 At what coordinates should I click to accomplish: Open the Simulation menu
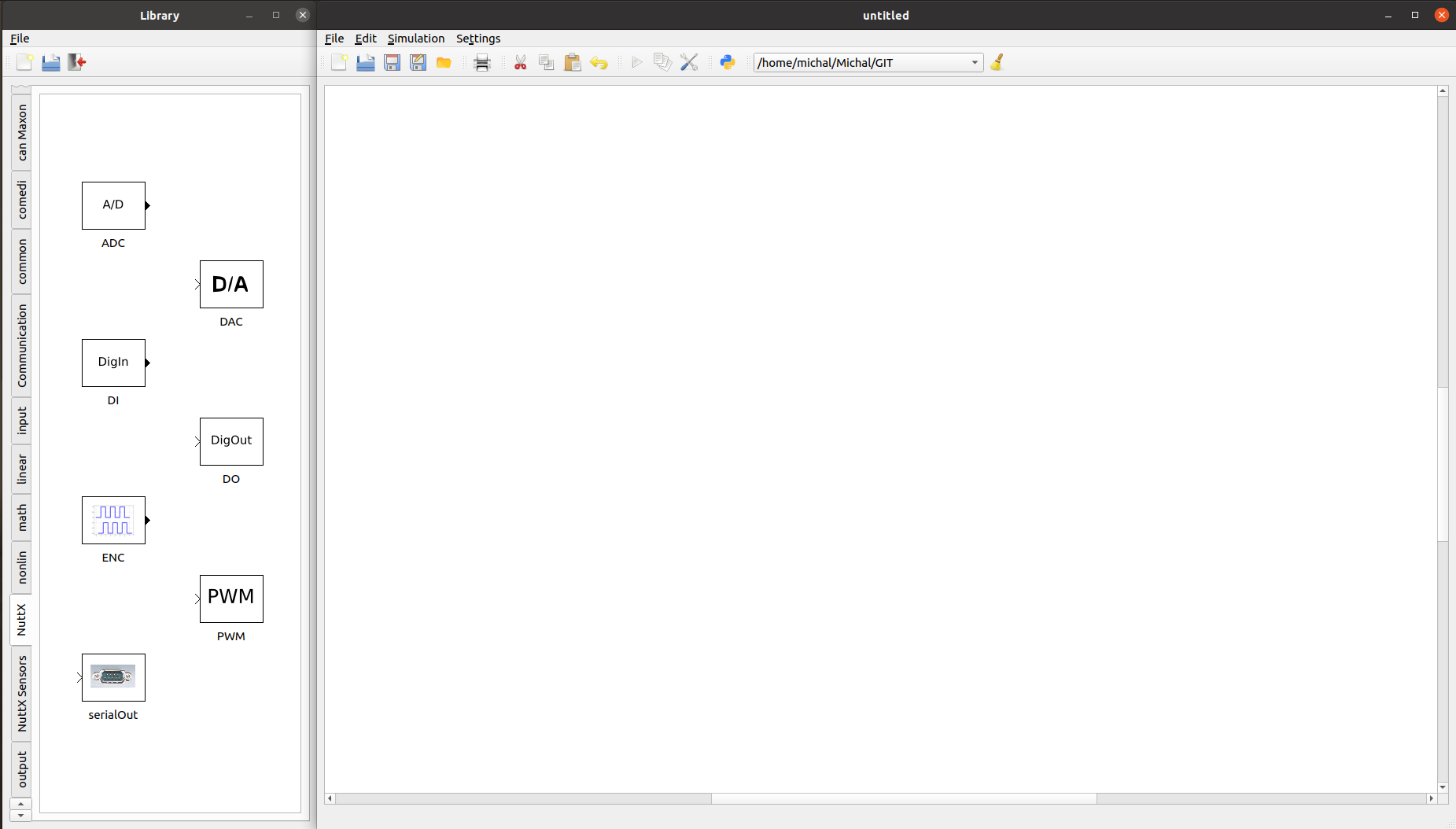[415, 39]
